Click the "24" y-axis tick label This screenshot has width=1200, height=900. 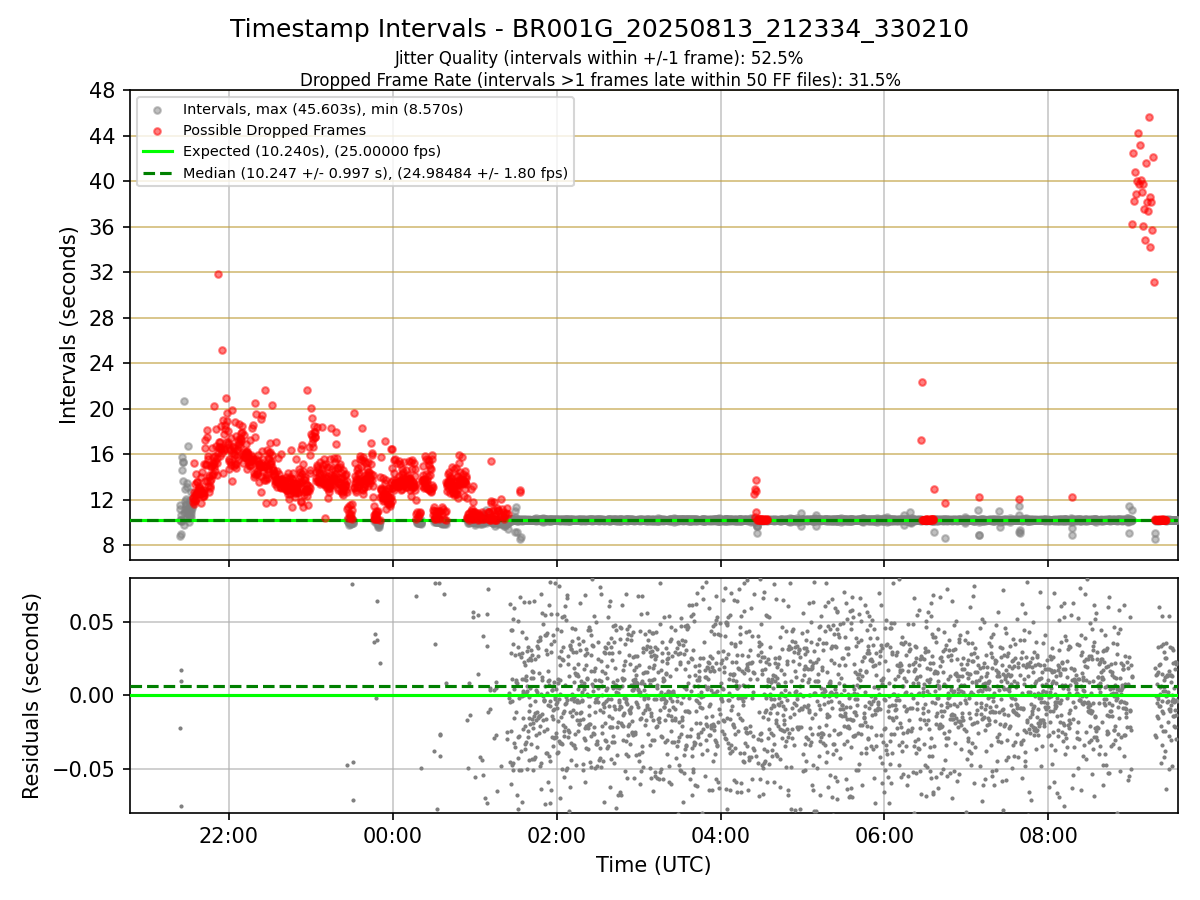click(104, 364)
